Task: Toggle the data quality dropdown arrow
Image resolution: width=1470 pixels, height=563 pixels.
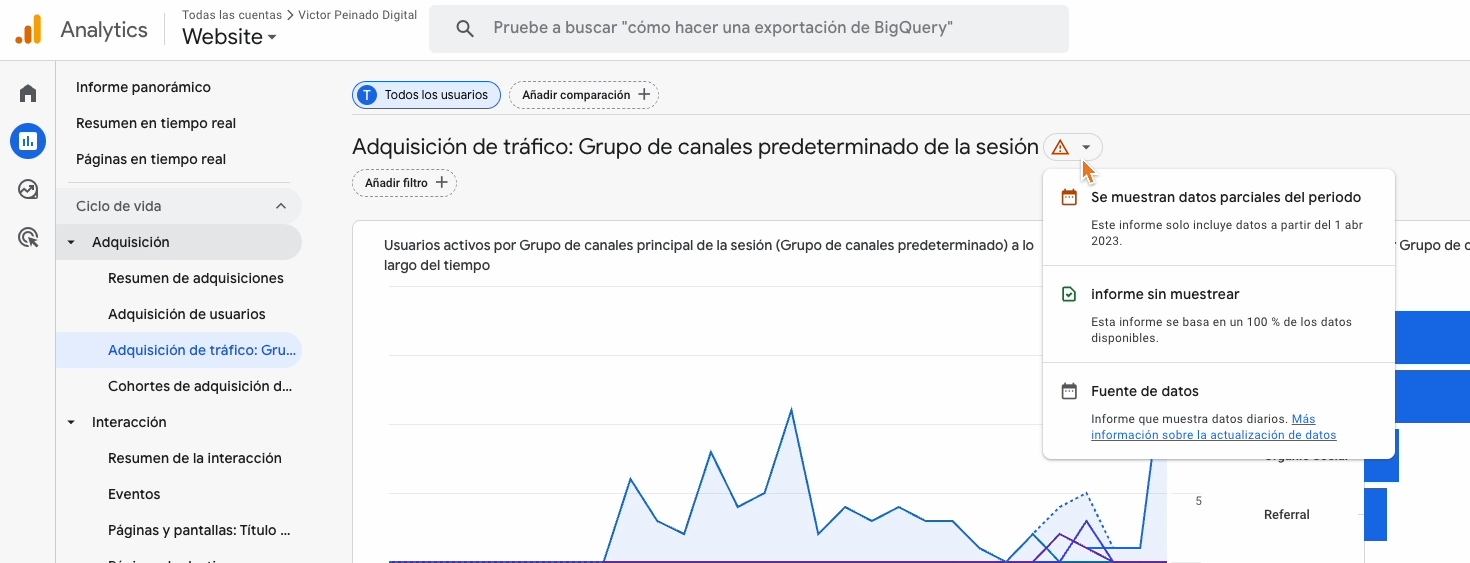Action: tap(1087, 148)
